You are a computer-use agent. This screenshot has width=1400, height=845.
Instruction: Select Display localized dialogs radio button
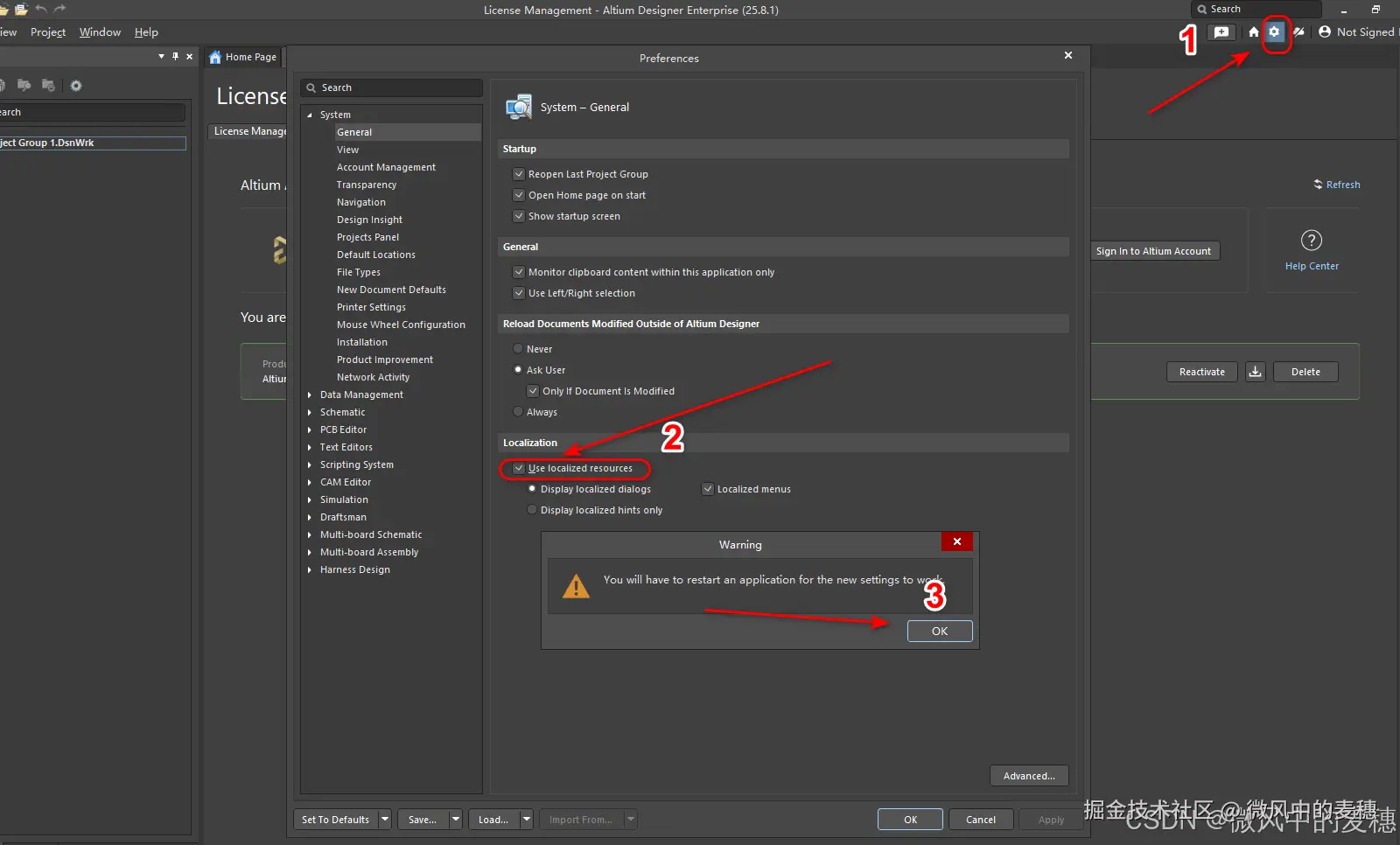[x=532, y=489]
